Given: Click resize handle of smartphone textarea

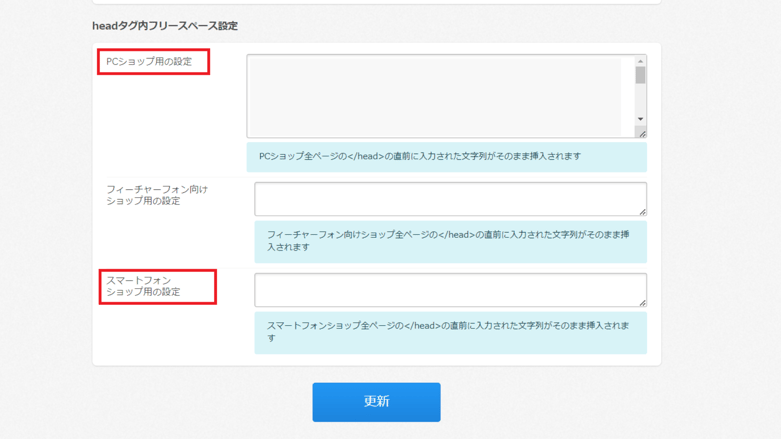Looking at the screenshot, I should coord(642,303).
